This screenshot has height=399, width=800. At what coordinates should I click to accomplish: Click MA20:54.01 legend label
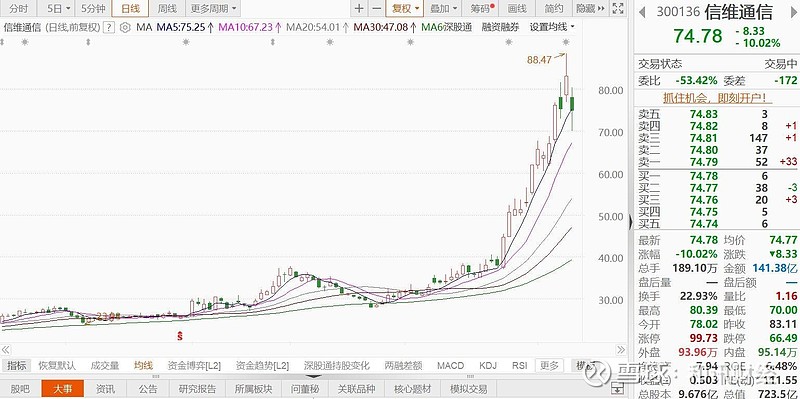click(317, 27)
